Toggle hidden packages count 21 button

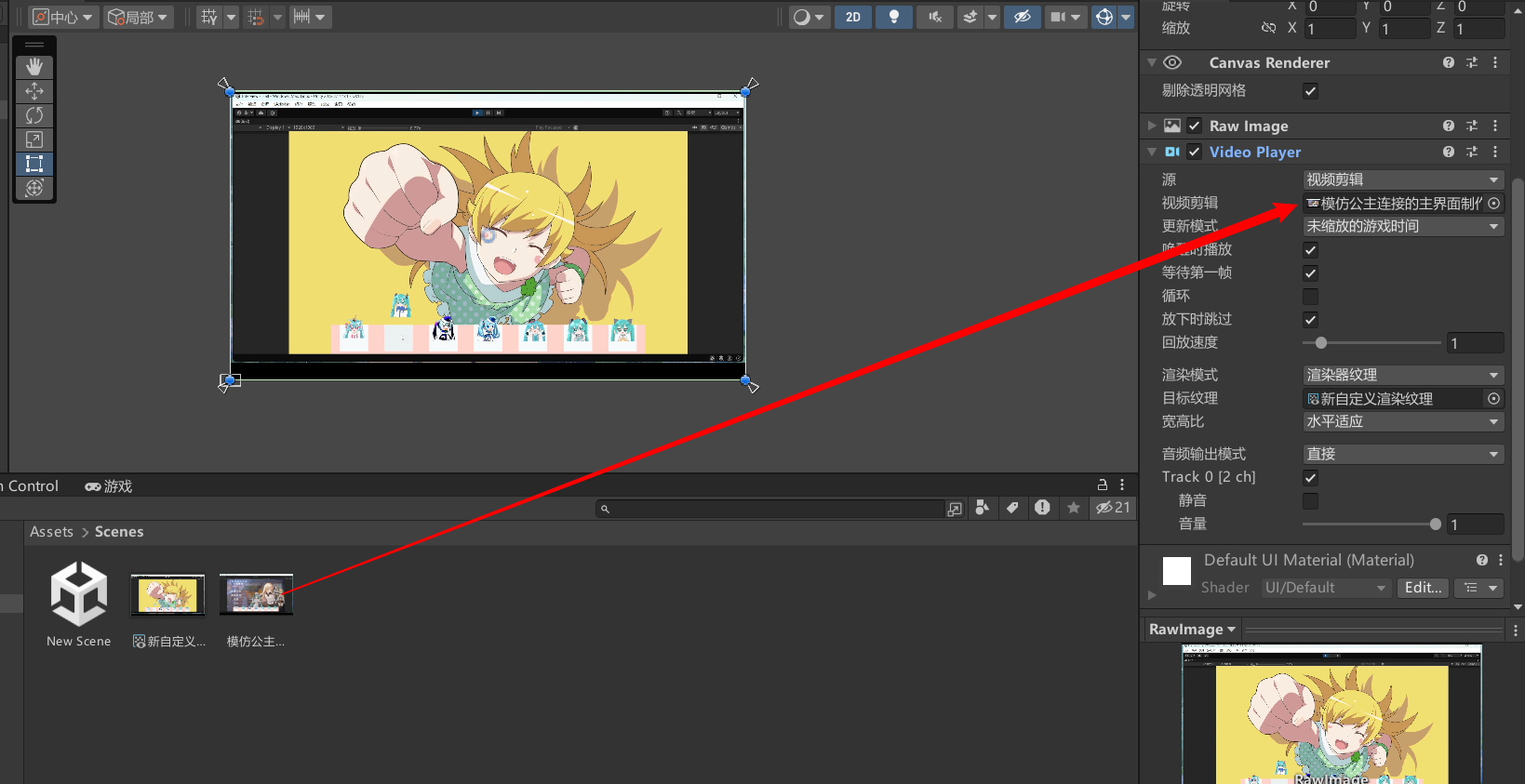click(1113, 508)
